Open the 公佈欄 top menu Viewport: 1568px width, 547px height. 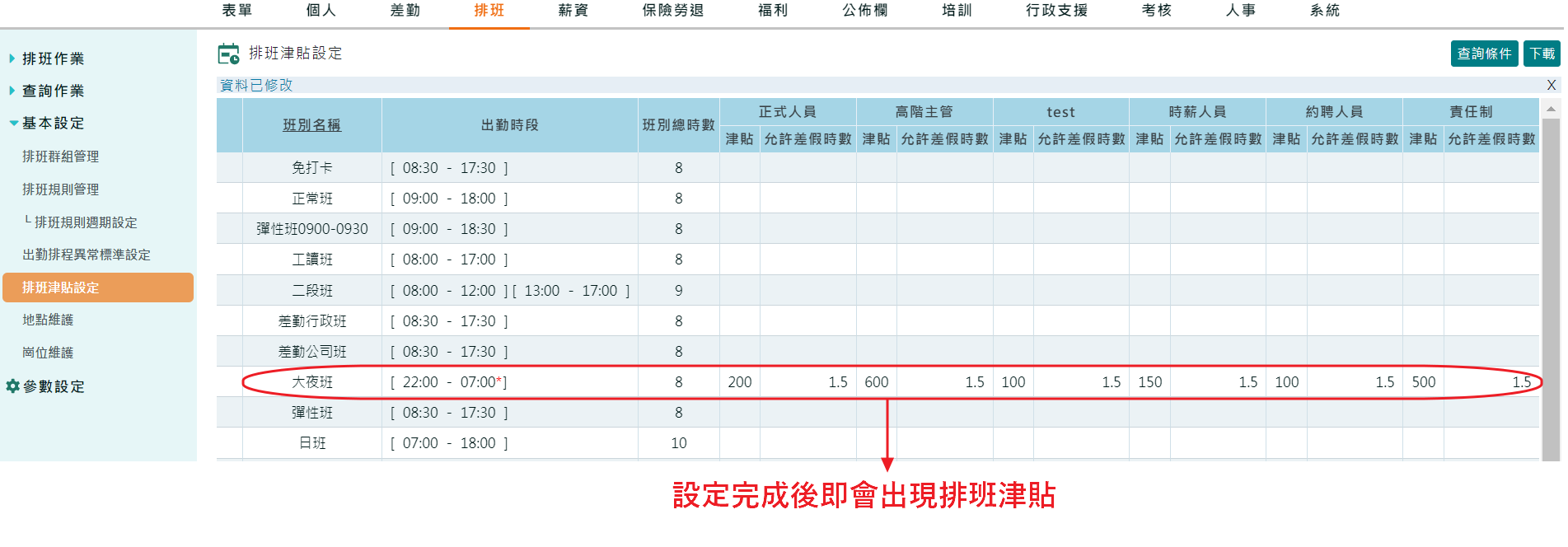click(865, 11)
